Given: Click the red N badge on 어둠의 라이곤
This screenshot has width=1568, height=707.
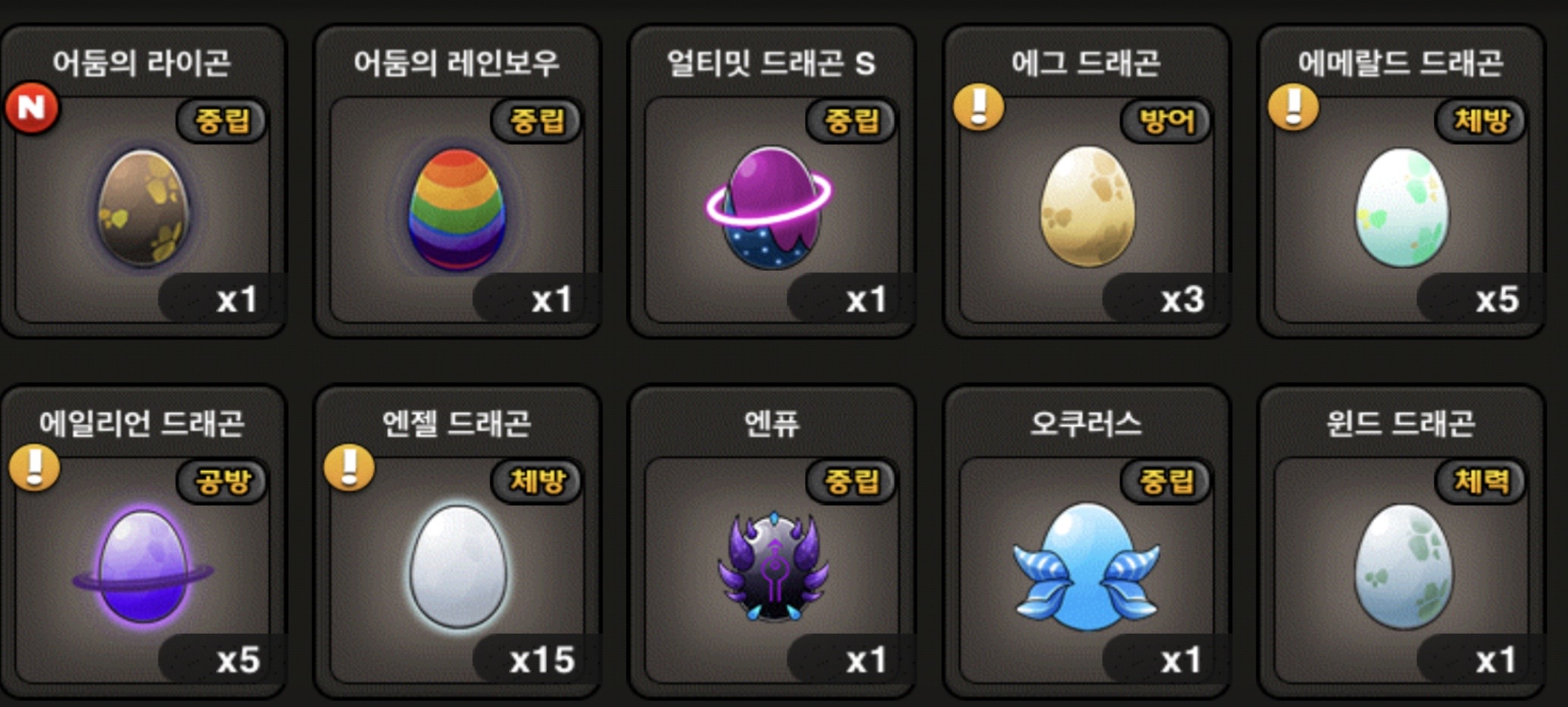Looking at the screenshot, I should pos(32,108).
